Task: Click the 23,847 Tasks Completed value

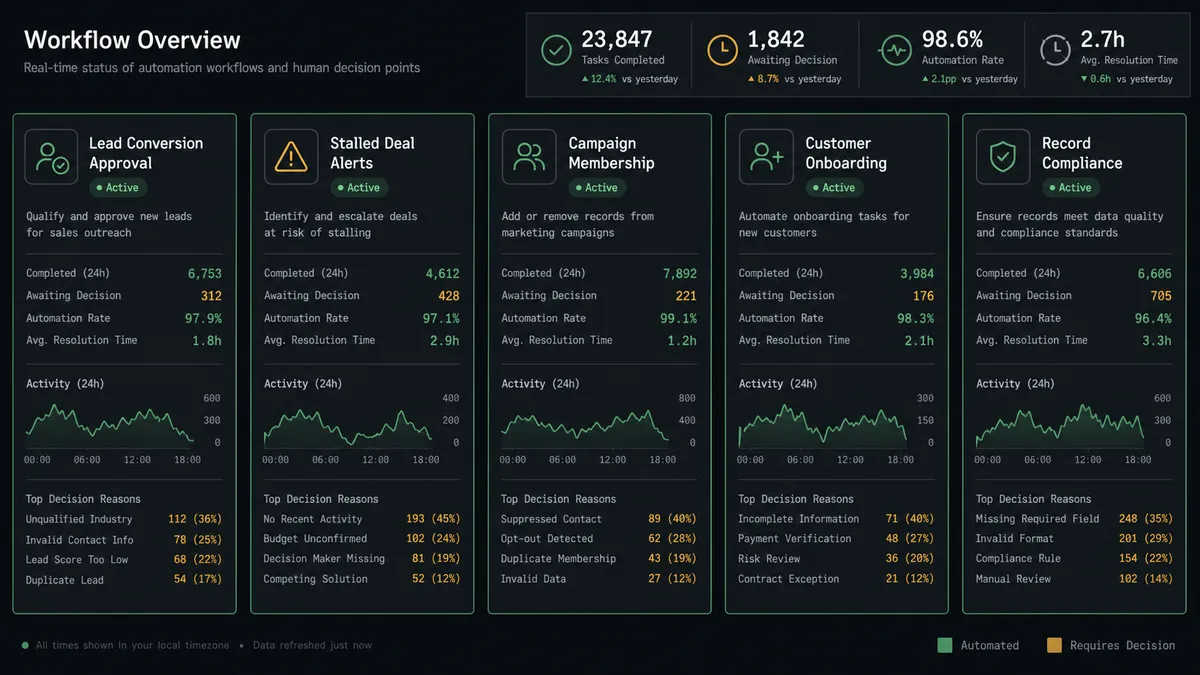Action: 617,40
